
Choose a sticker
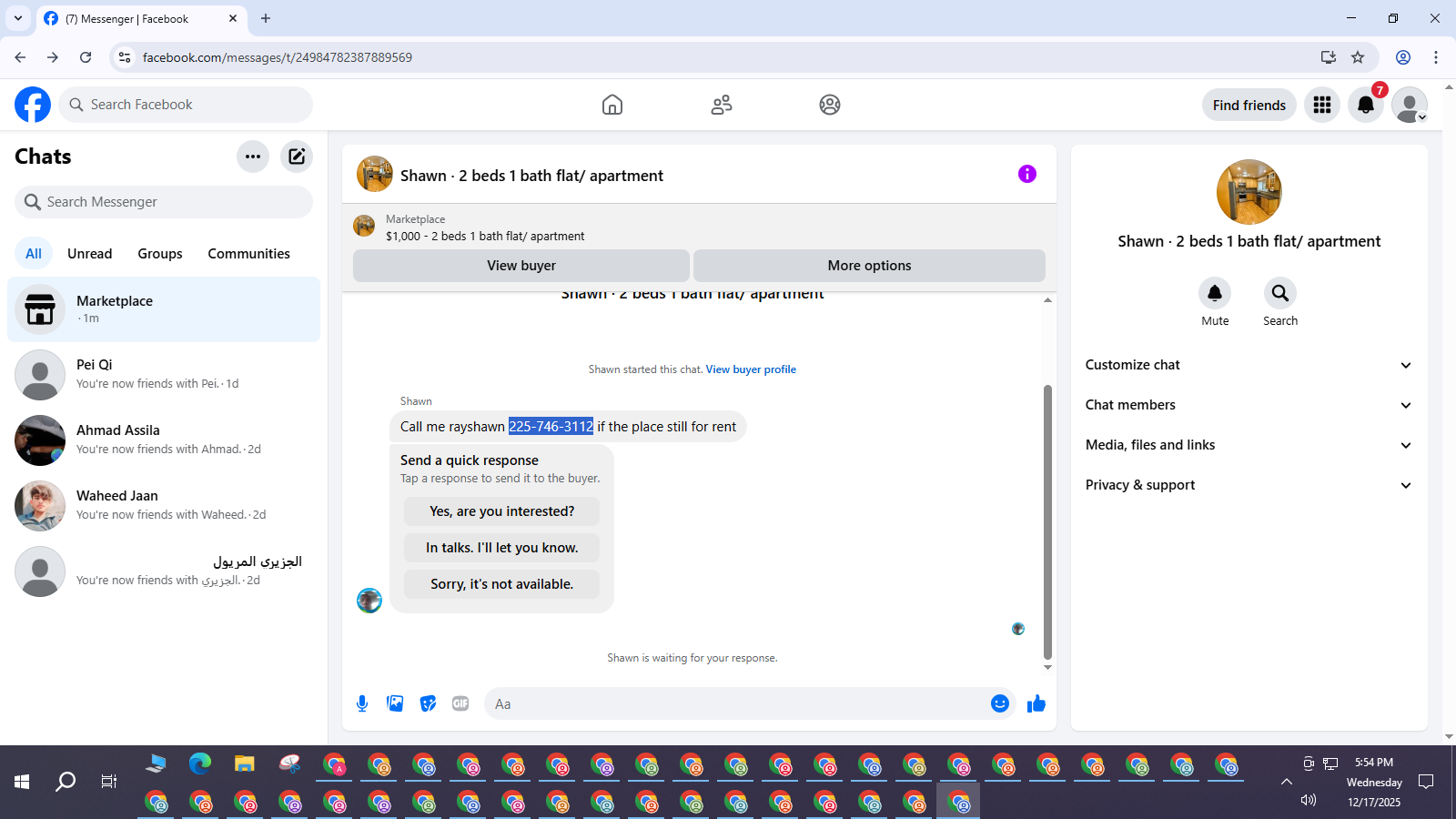coord(428,703)
